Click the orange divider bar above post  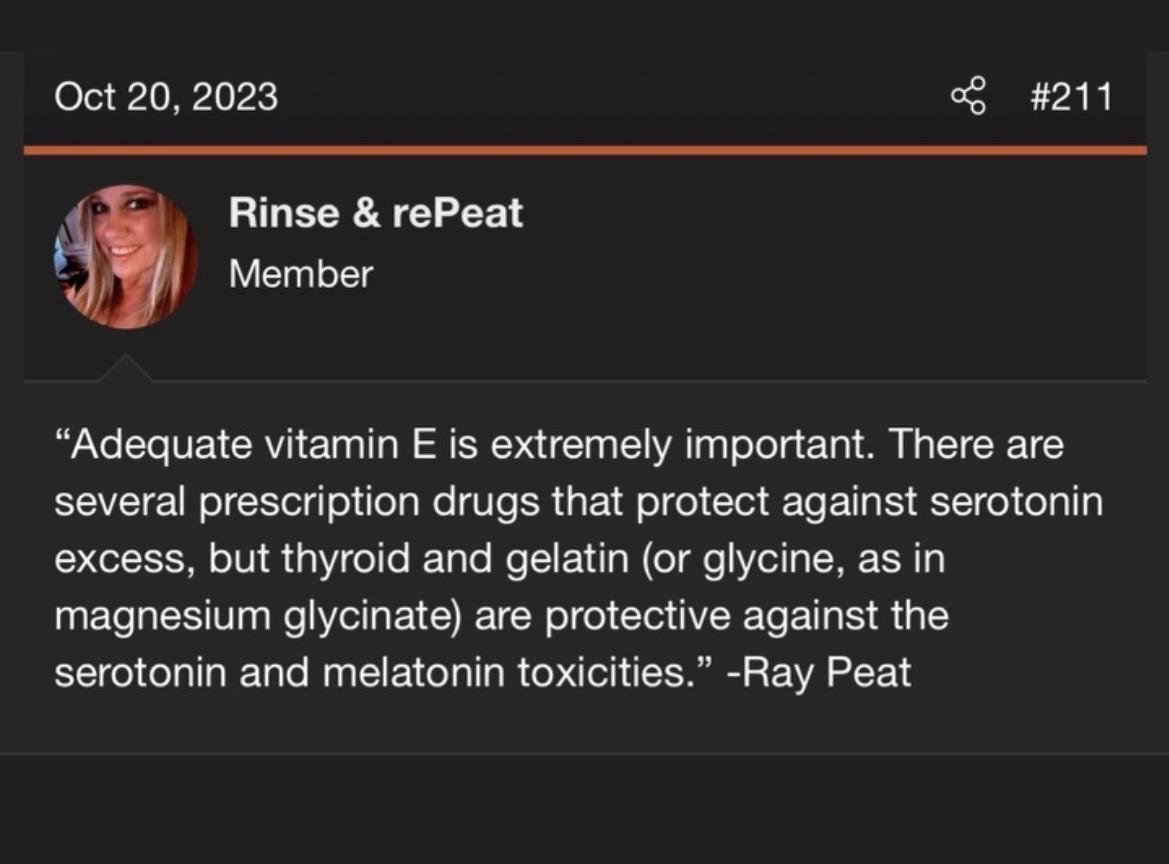(x=585, y=150)
